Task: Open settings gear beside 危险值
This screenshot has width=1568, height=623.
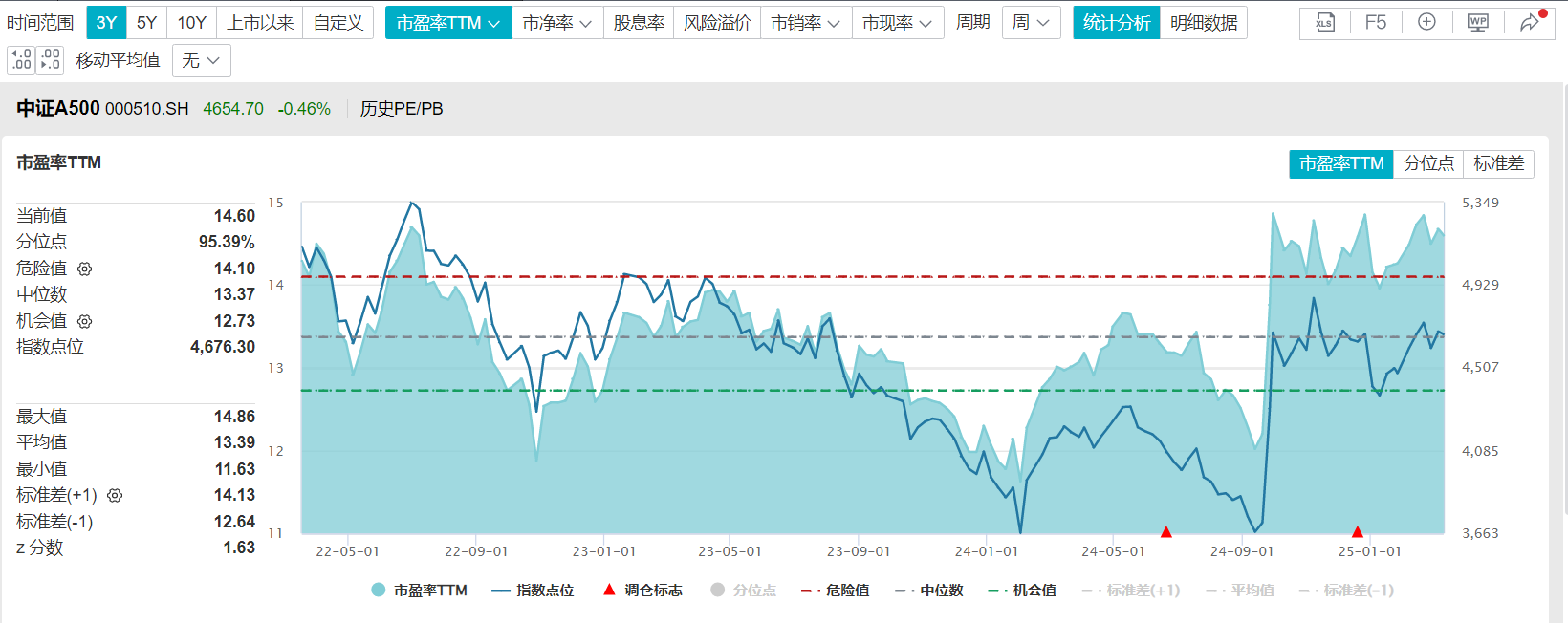Action: pos(85,269)
